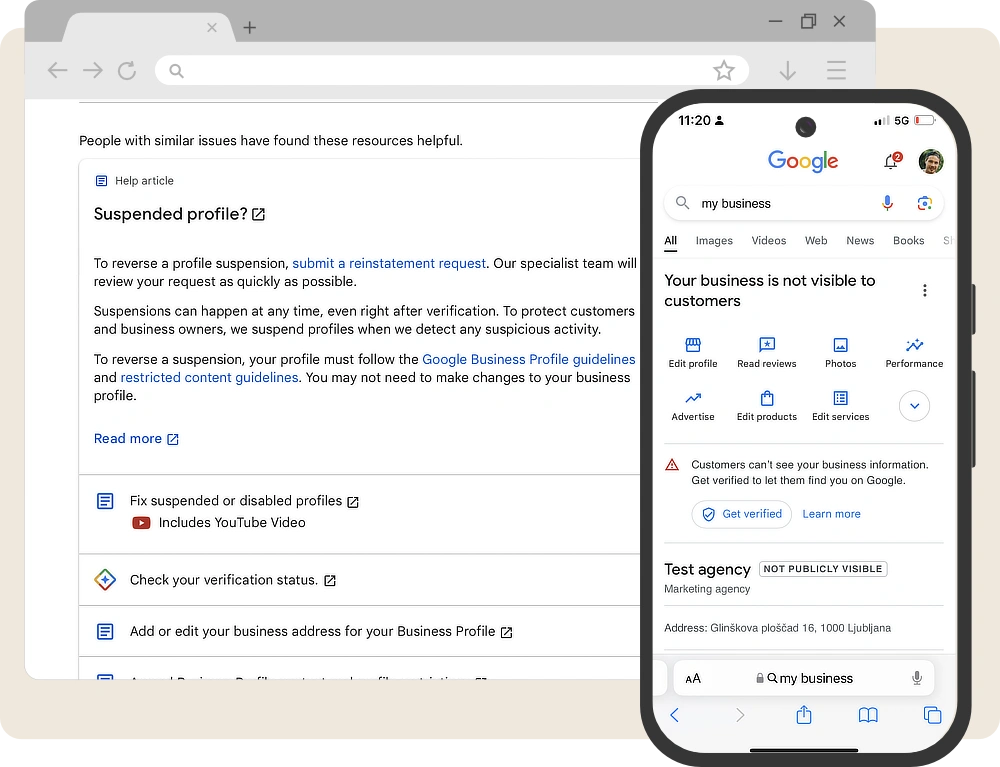The width and height of the screenshot is (1000, 767).
Task: Tap Safari bar dictation microphone
Action: coord(916,678)
